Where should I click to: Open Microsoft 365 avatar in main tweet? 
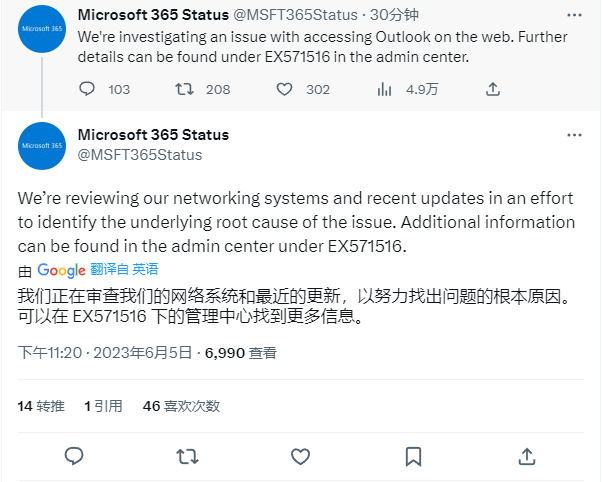42,146
